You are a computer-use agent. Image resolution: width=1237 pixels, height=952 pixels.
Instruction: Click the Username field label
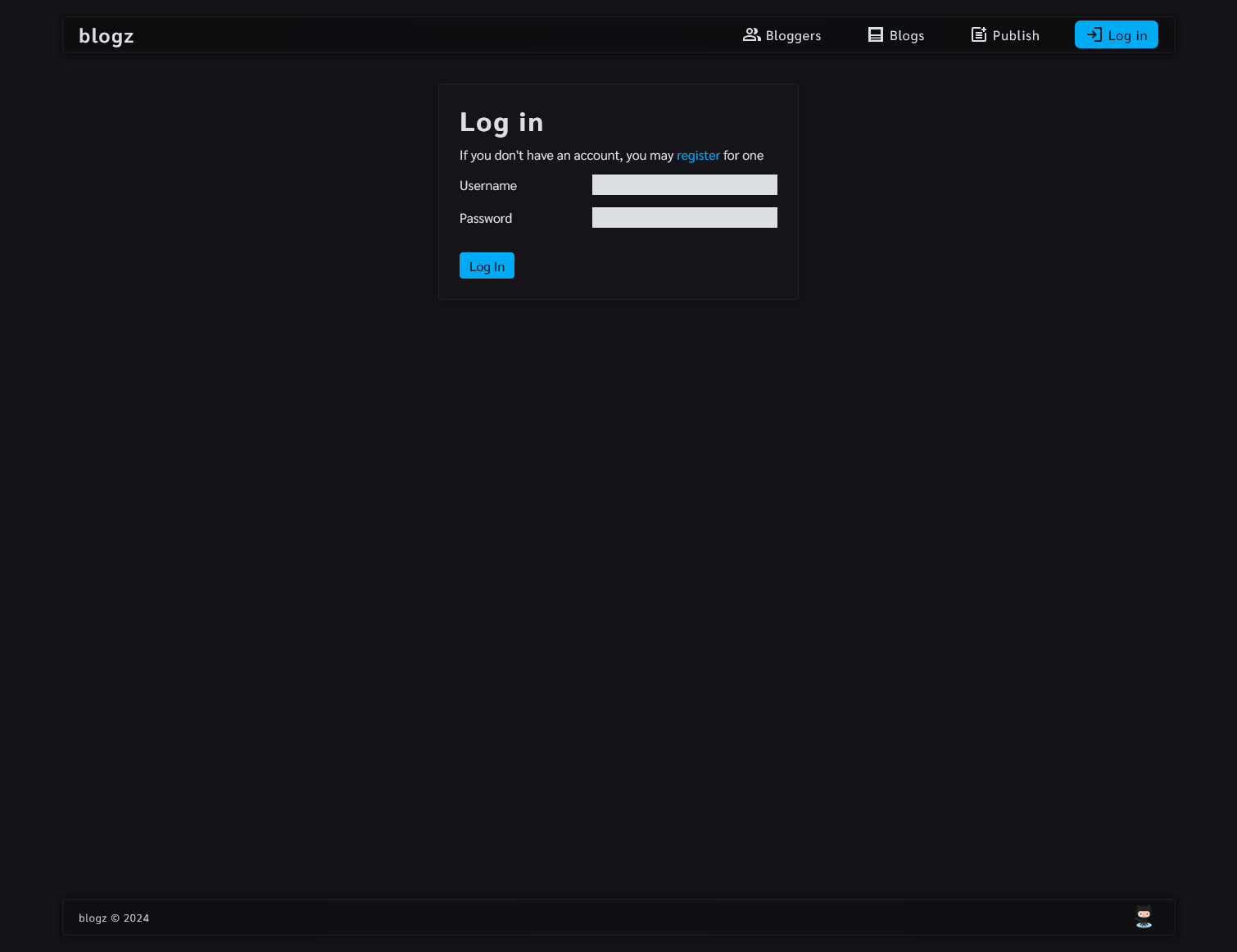click(488, 186)
